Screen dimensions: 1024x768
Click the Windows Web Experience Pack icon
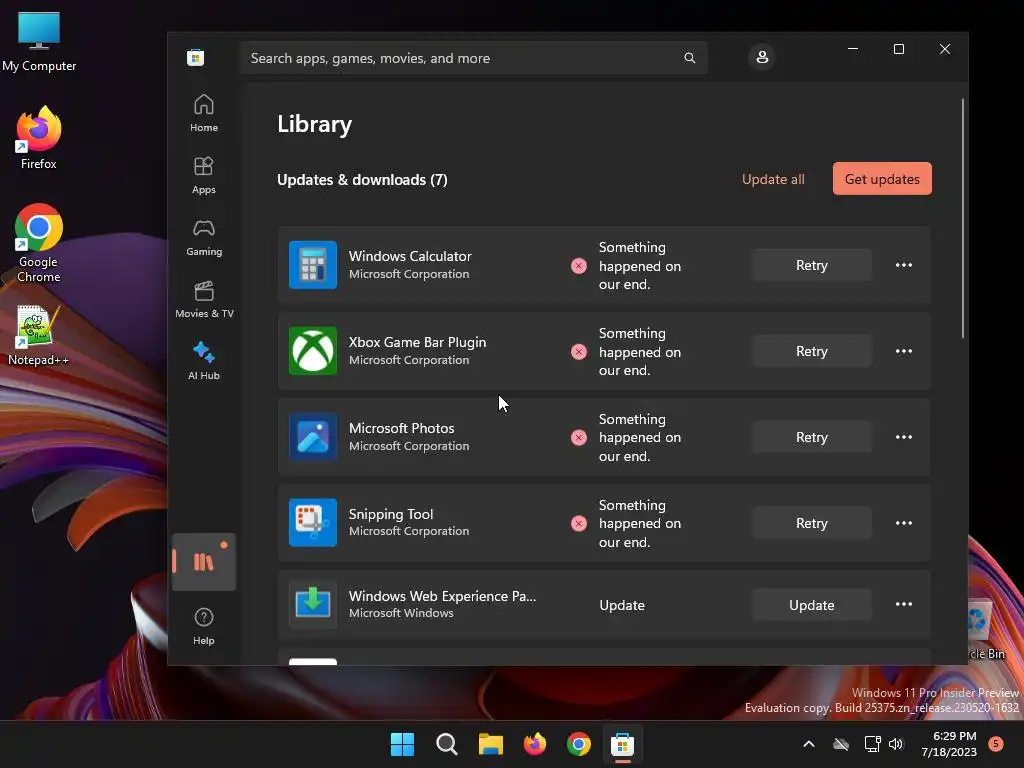pos(313,604)
